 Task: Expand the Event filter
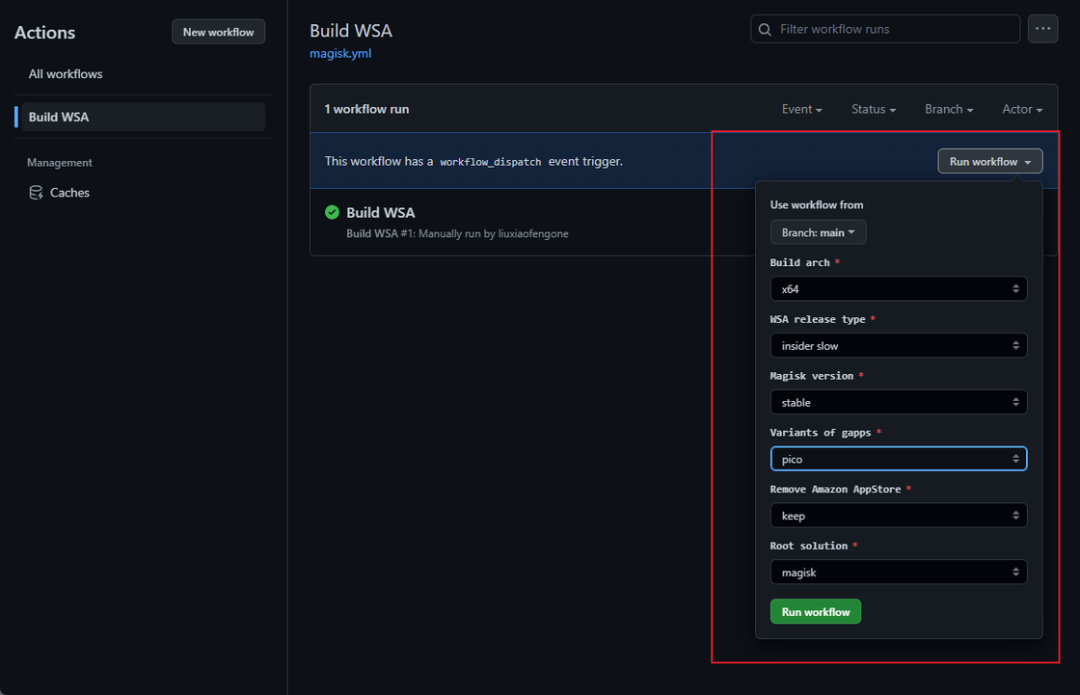tap(802, 109)
